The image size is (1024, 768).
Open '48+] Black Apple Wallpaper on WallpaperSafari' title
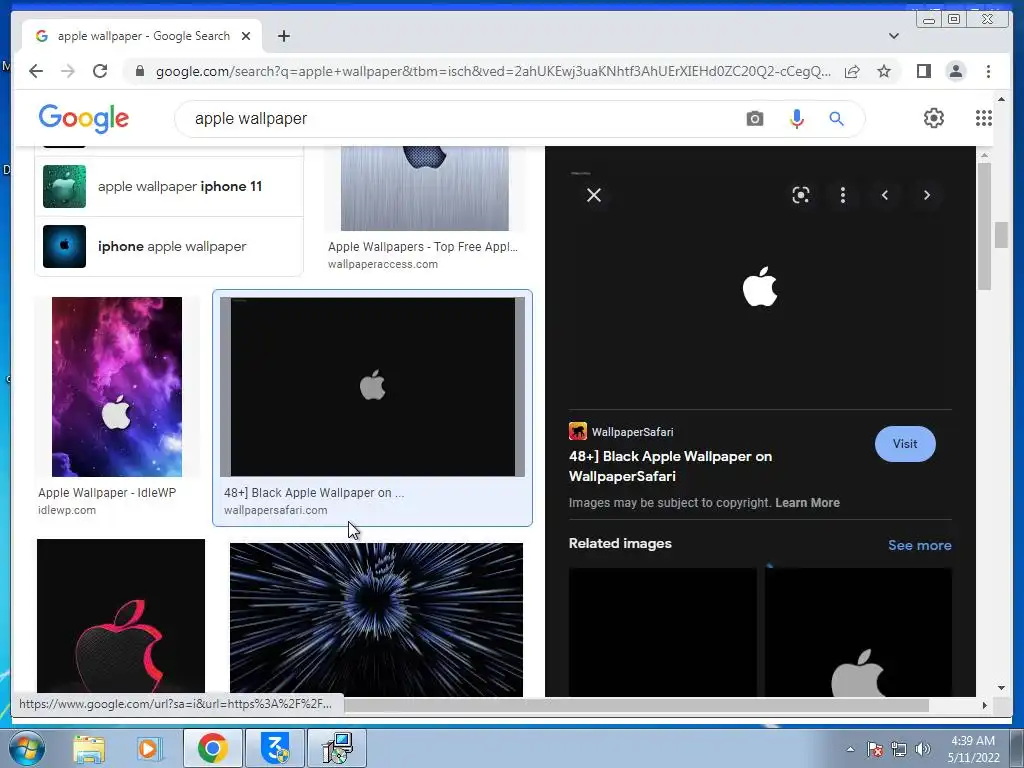point(670,466)
